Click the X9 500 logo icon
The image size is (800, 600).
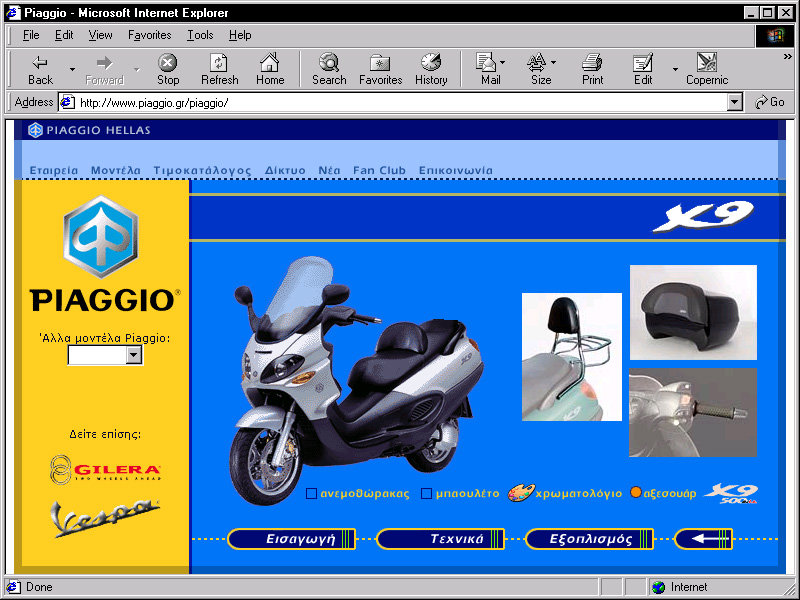(x=731, y=493)
